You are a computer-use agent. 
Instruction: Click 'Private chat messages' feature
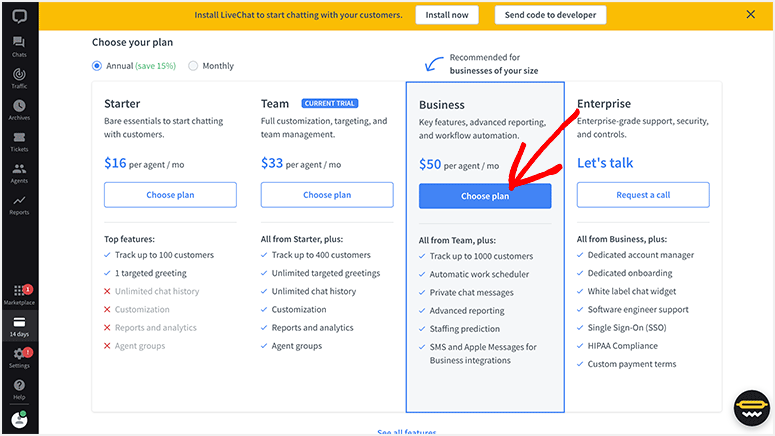(x=472, y=293)
